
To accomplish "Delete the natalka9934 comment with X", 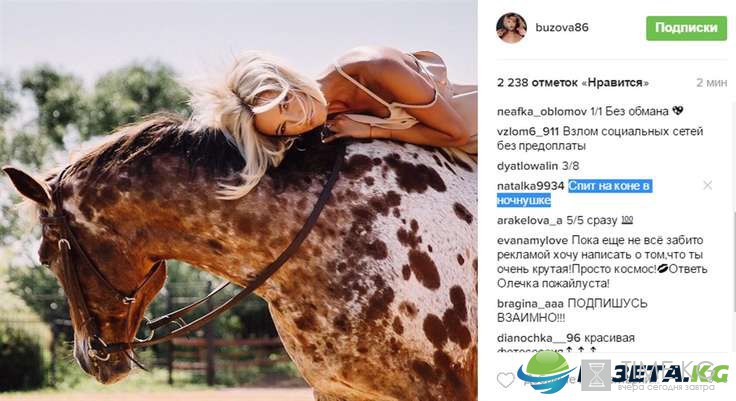I will tap(707, 185).
